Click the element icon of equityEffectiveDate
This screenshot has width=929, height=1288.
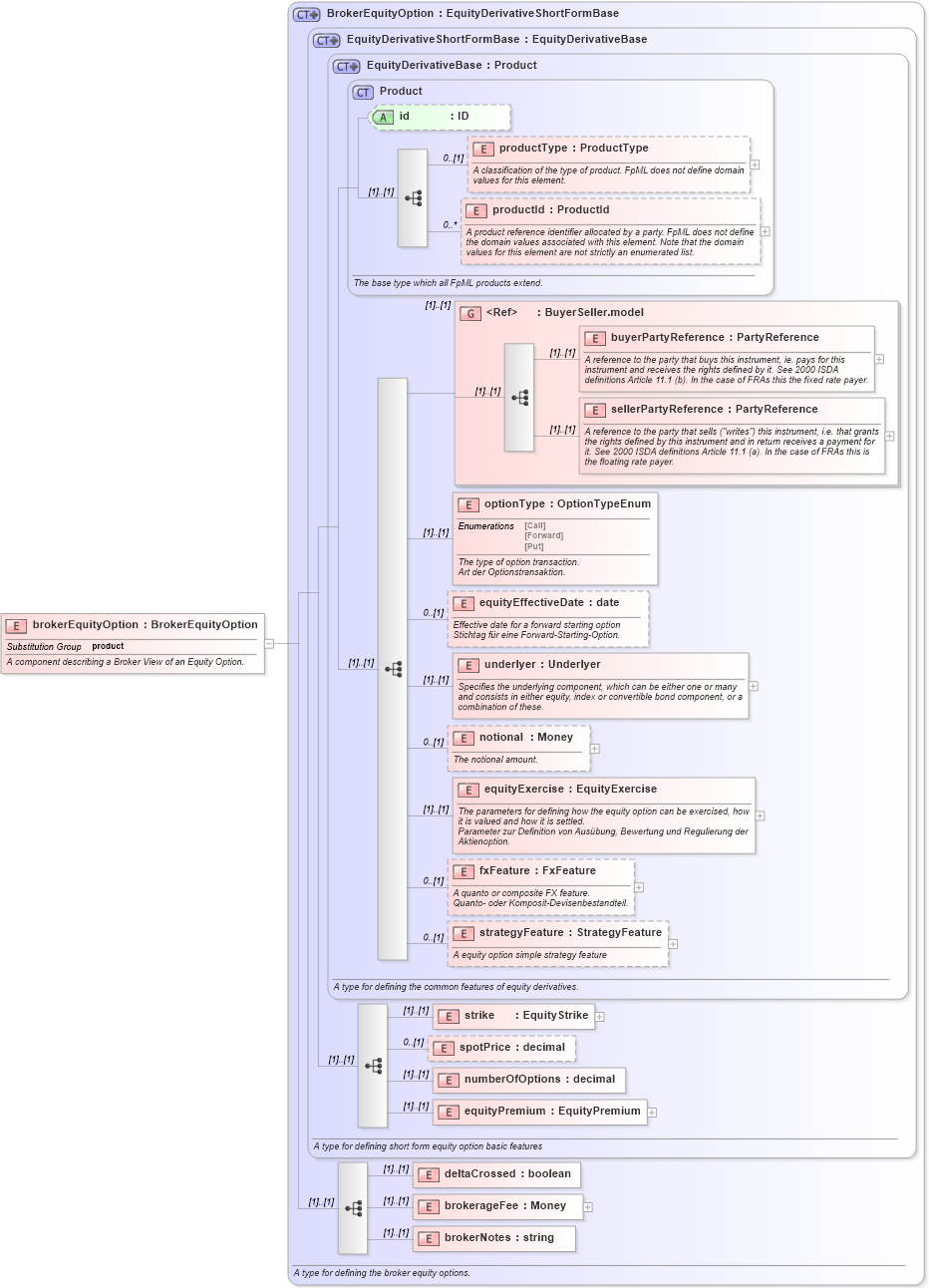coord(464,604)
